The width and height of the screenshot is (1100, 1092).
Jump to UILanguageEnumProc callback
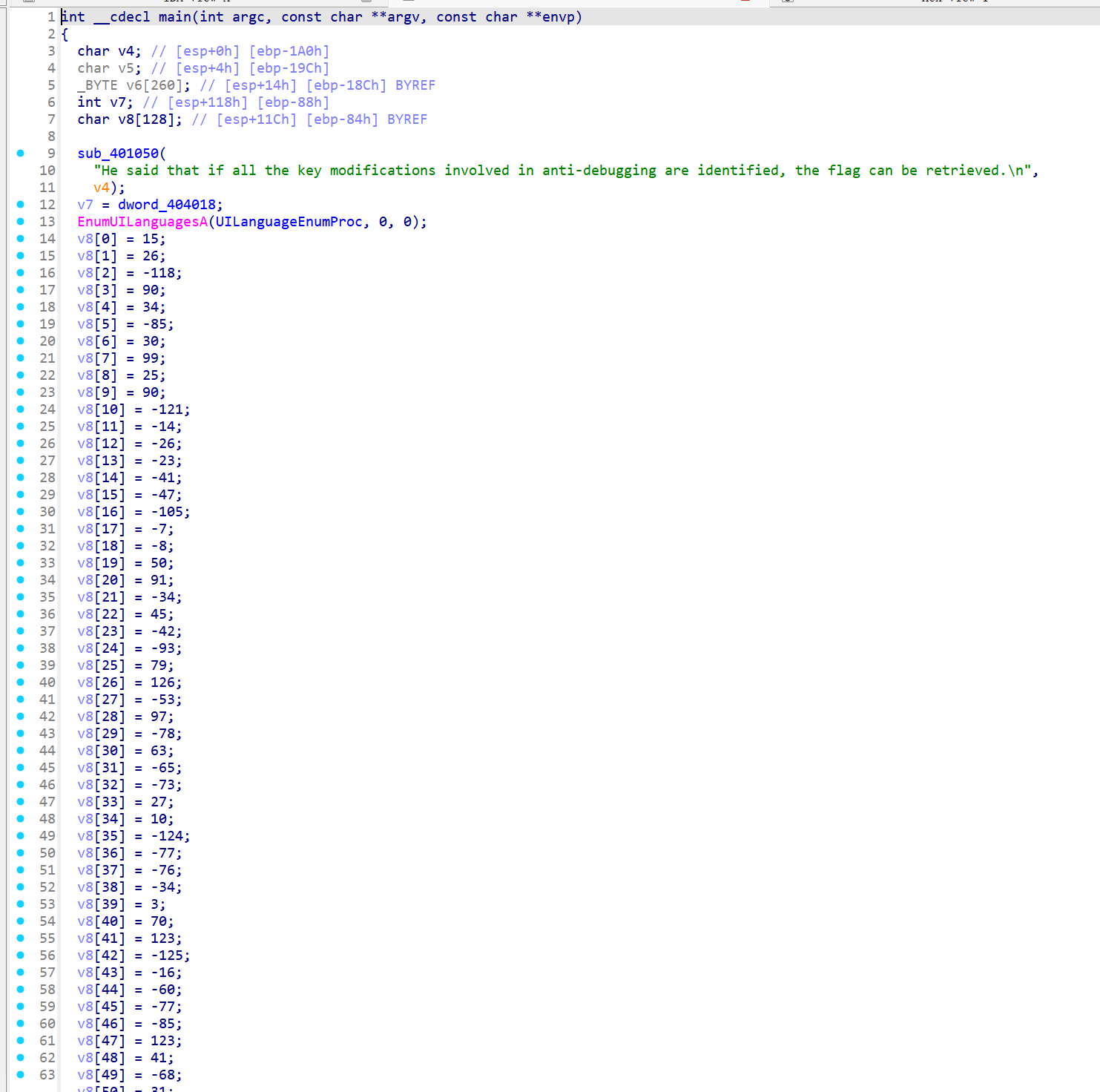[289, 222]
